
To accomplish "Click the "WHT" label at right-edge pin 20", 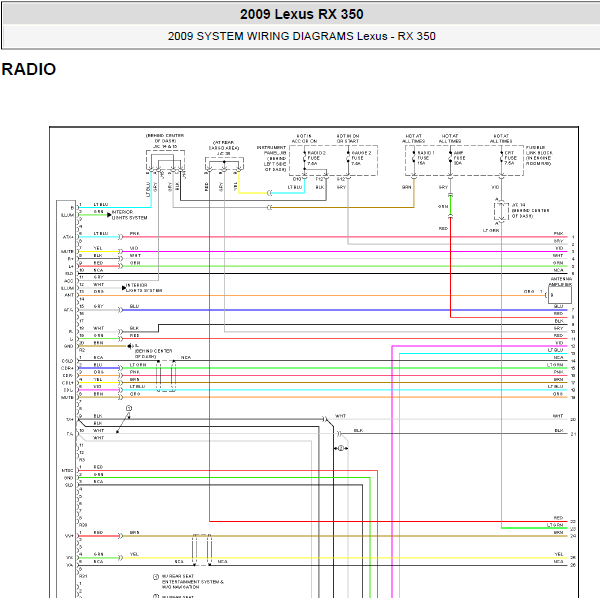I will [x=558, y=416].
